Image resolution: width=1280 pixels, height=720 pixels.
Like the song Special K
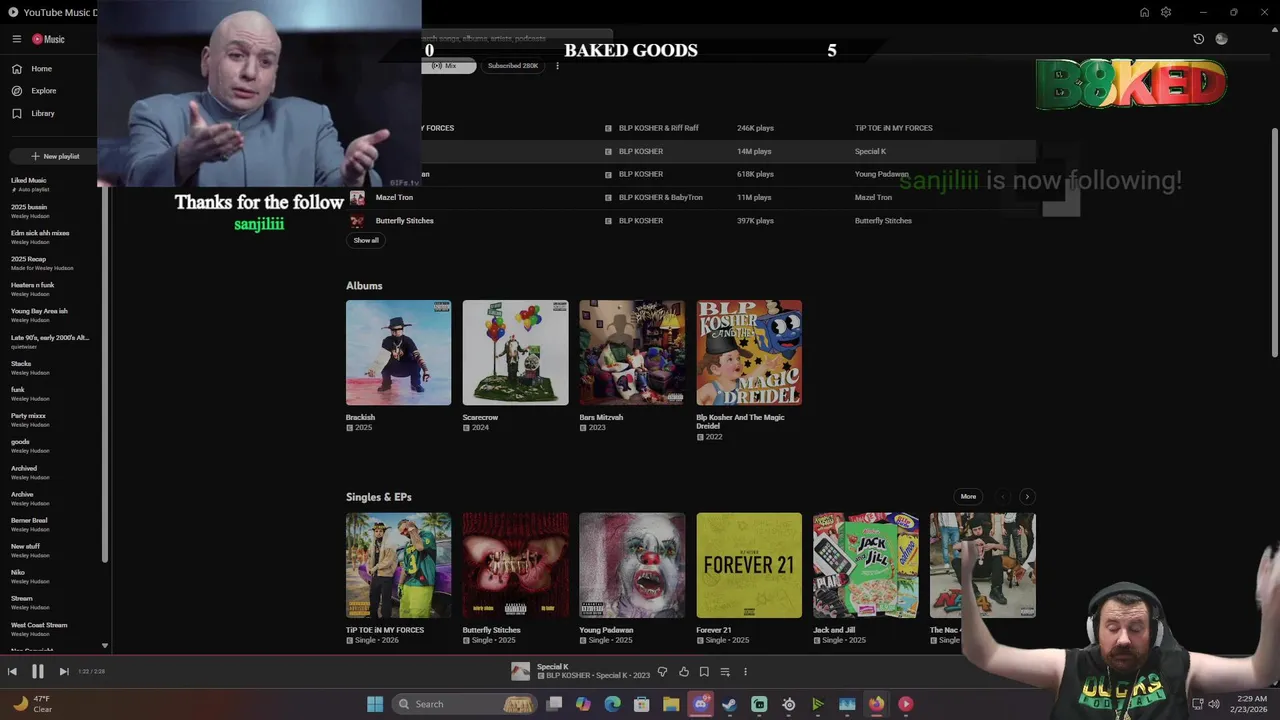coord(684,672)
